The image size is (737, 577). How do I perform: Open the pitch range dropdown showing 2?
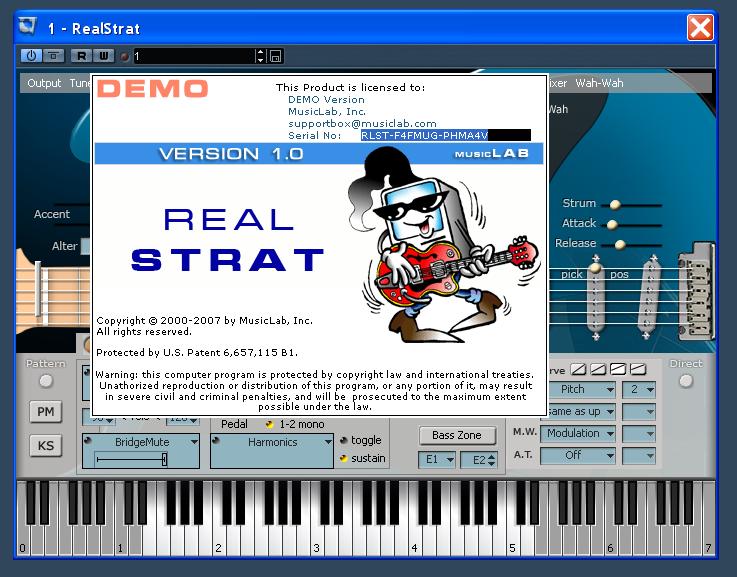[x=639, y=390]
